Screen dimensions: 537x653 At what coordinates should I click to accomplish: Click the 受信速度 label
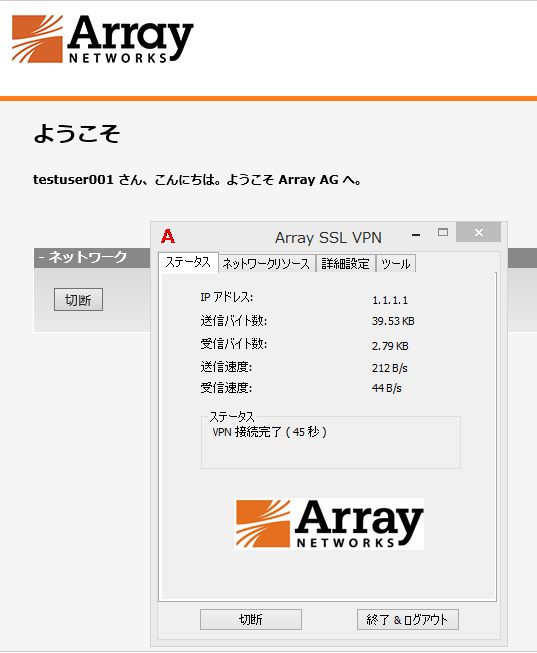[226, 388]
